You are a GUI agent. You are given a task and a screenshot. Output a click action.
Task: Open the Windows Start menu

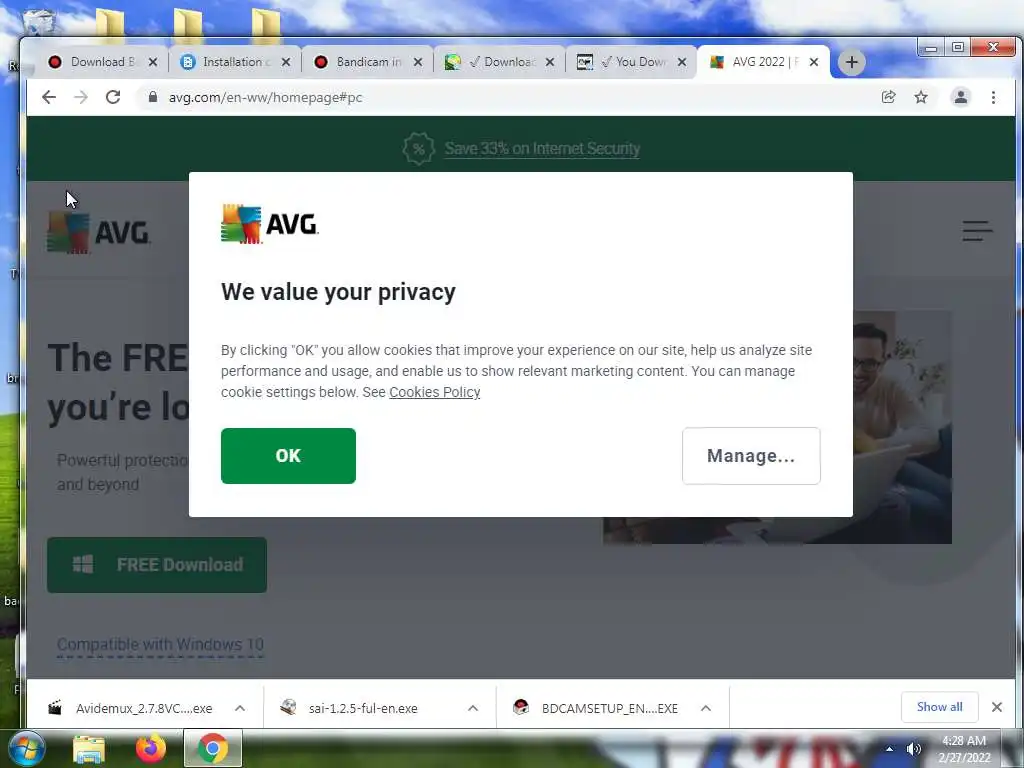tap(27, 748)
